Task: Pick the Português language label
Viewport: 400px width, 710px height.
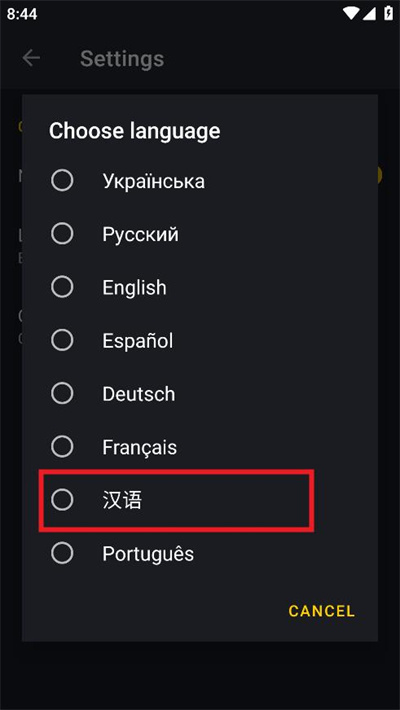Action: [x=148, y=553]
